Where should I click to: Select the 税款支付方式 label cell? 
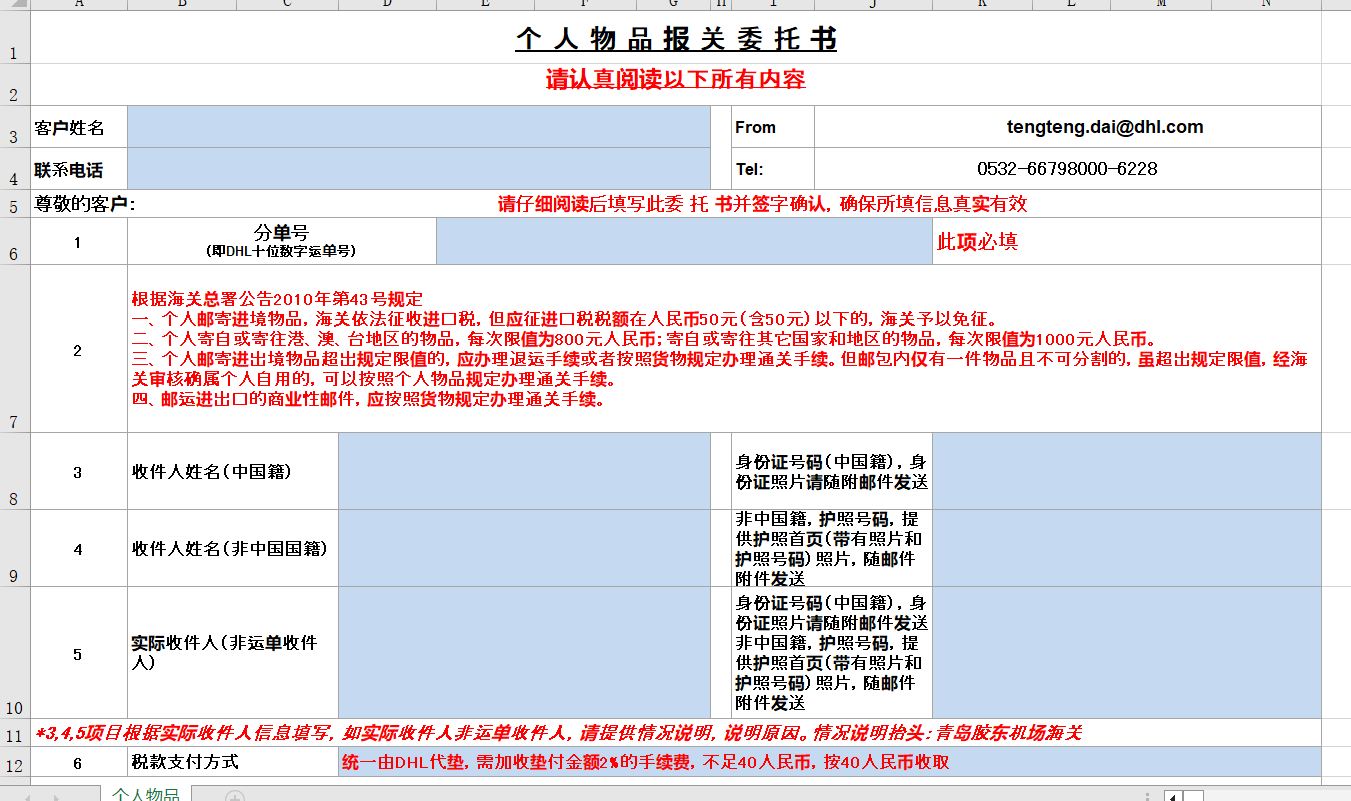pos(233,762)
